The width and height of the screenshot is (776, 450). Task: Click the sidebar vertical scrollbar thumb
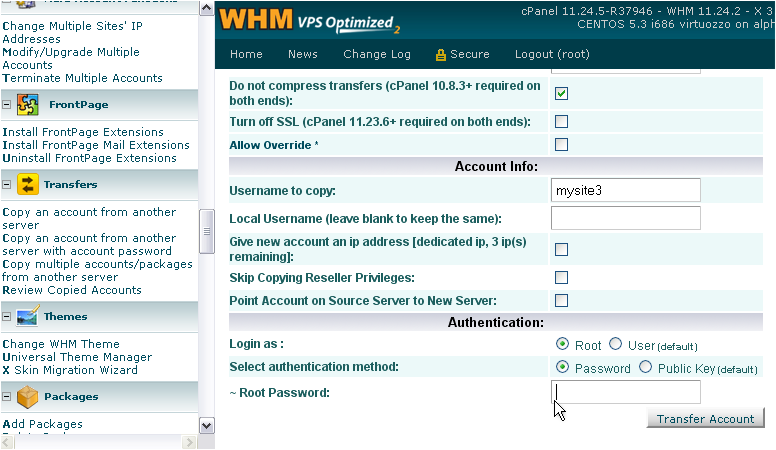coord(206,231)
